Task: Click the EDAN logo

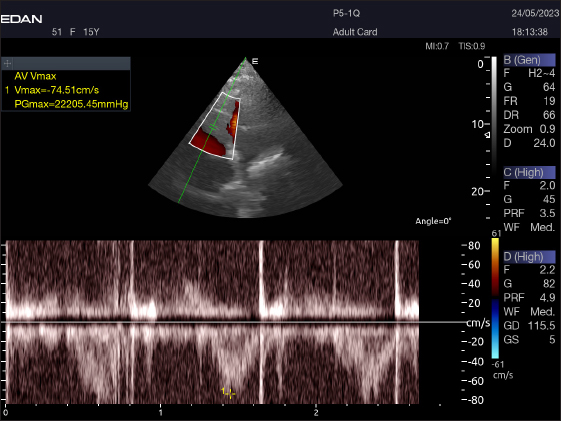Action: click(x=21, y=19)
